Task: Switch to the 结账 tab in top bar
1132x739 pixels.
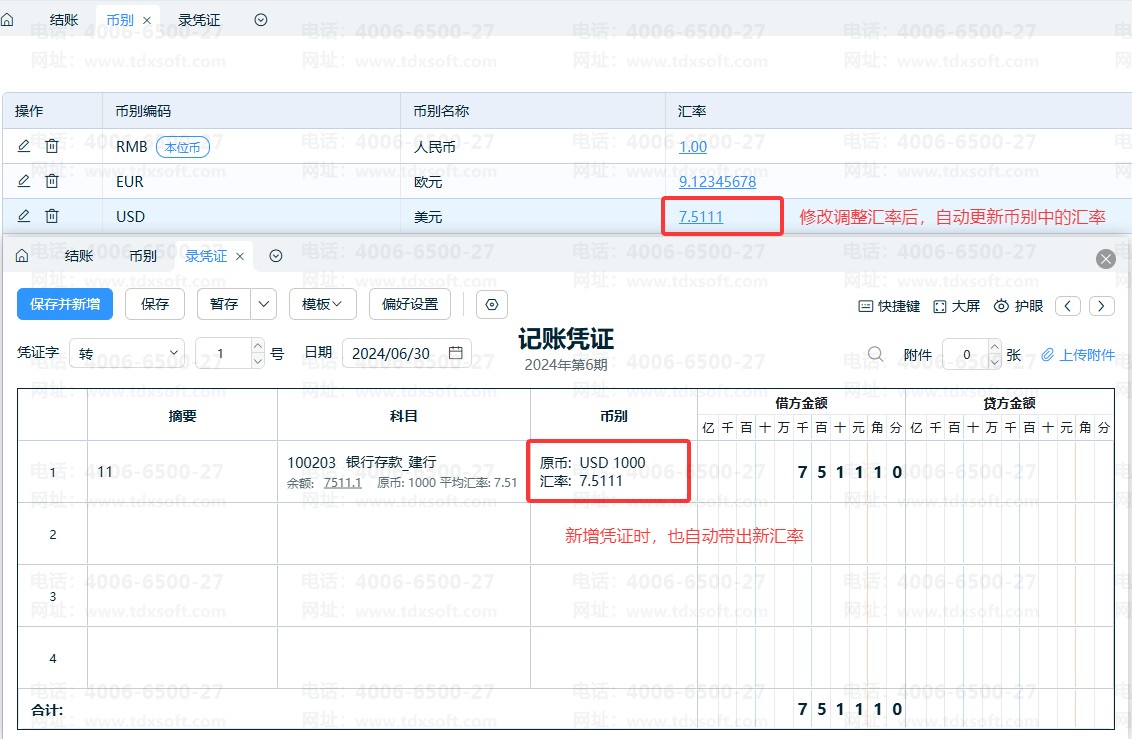Action: pyautogui.click(x=64, y=20)
